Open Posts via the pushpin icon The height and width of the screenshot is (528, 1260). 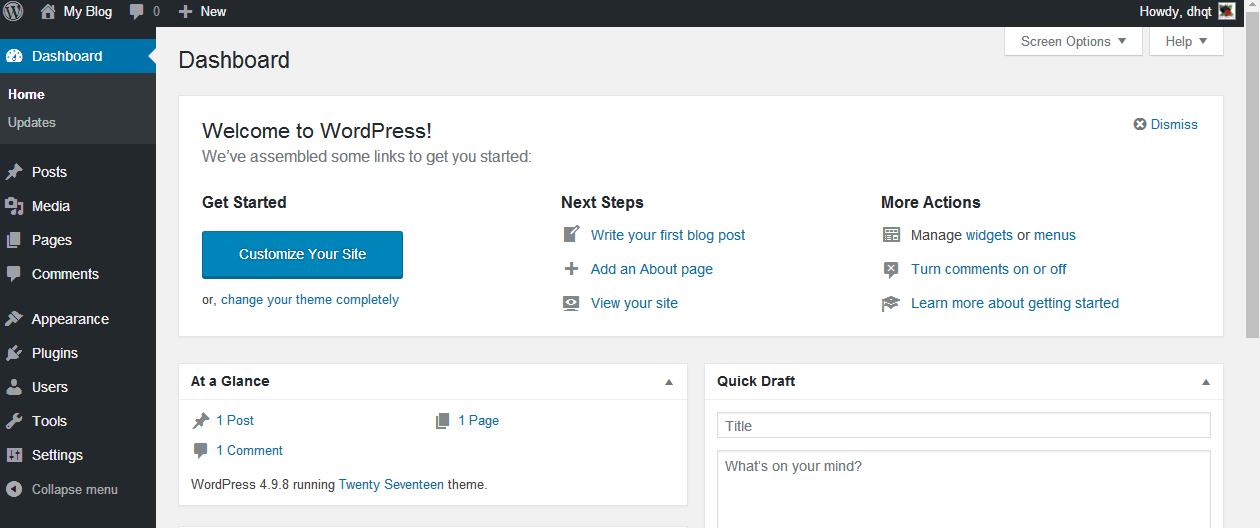tap(14, 172)
